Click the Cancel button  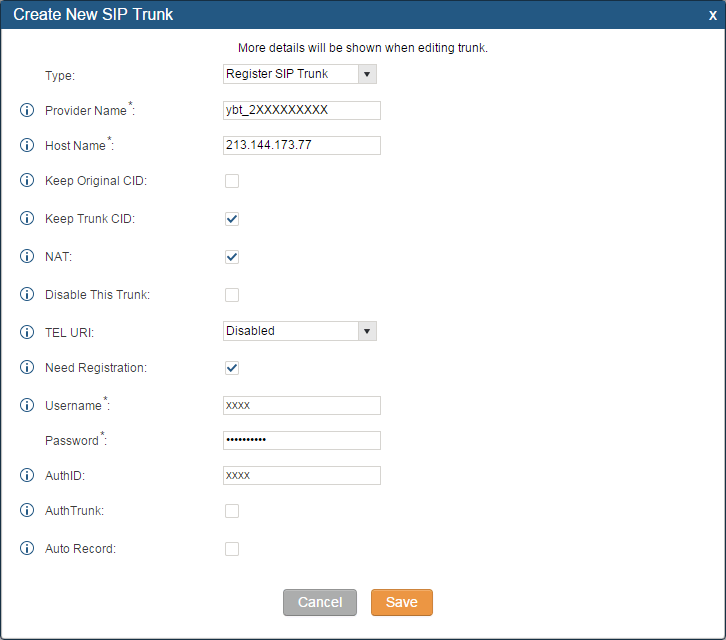320,602
